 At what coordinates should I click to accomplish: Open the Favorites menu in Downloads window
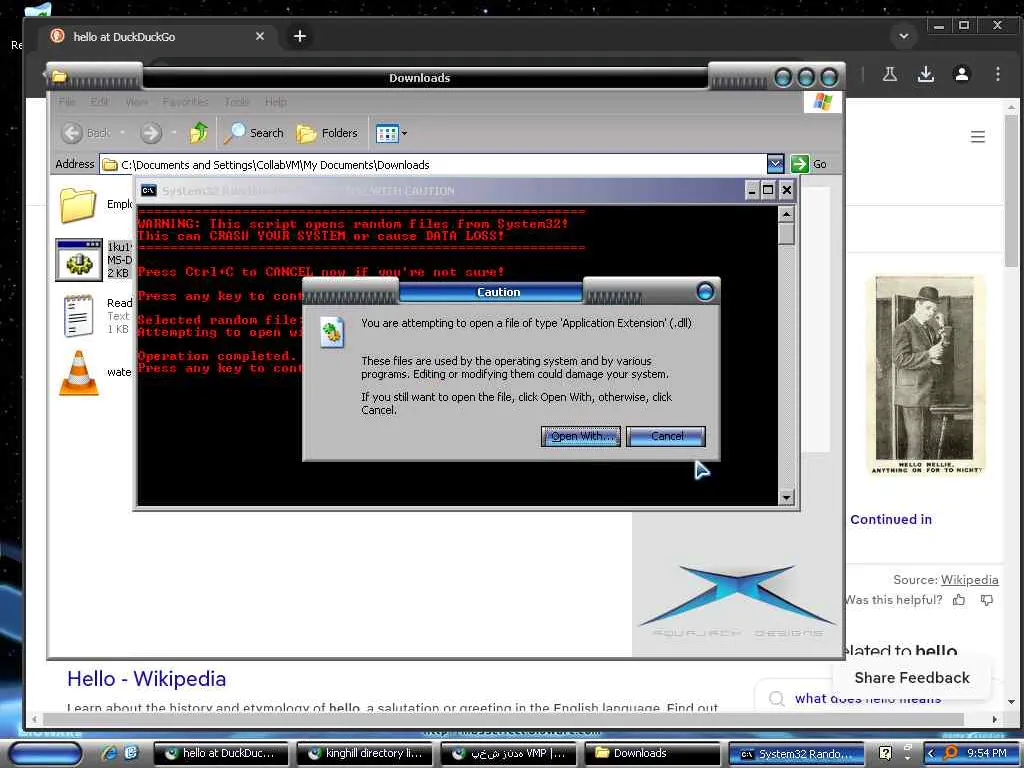[x=185, y=102]
